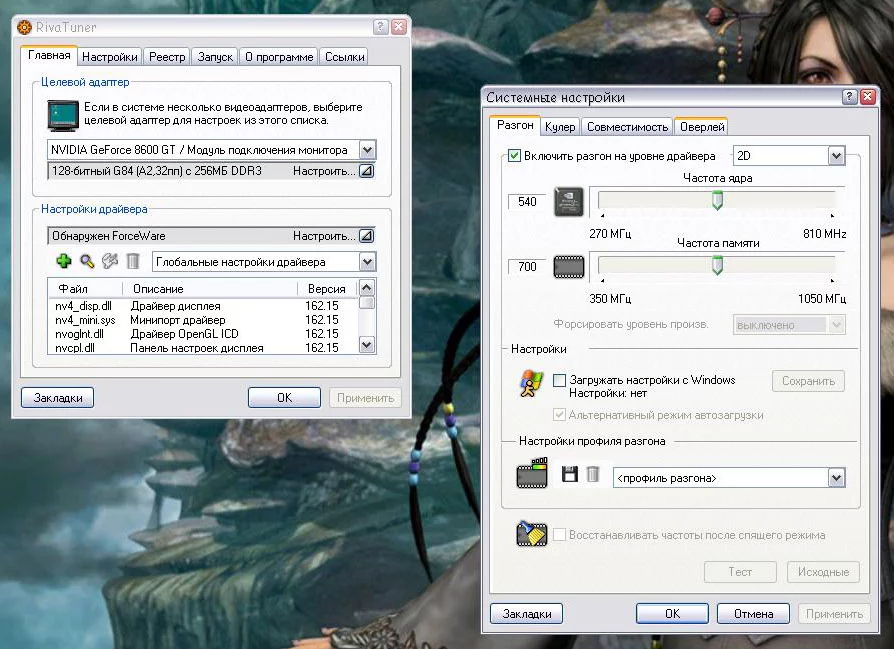The image size is (894, 649).
Task: Click the Файл column header
Action: pos(86,289)
